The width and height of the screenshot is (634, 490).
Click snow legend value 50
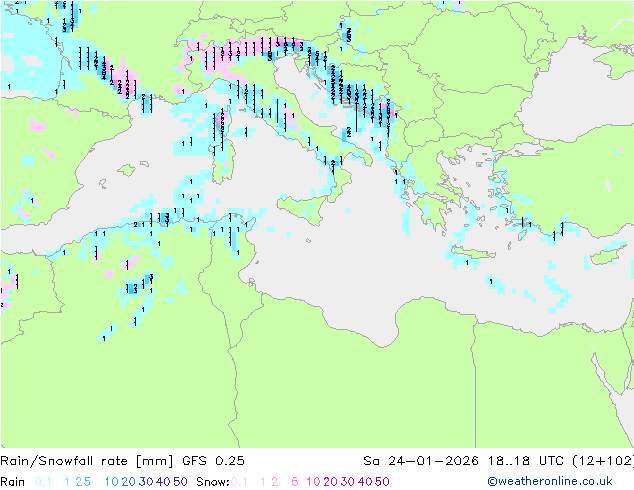383,482
